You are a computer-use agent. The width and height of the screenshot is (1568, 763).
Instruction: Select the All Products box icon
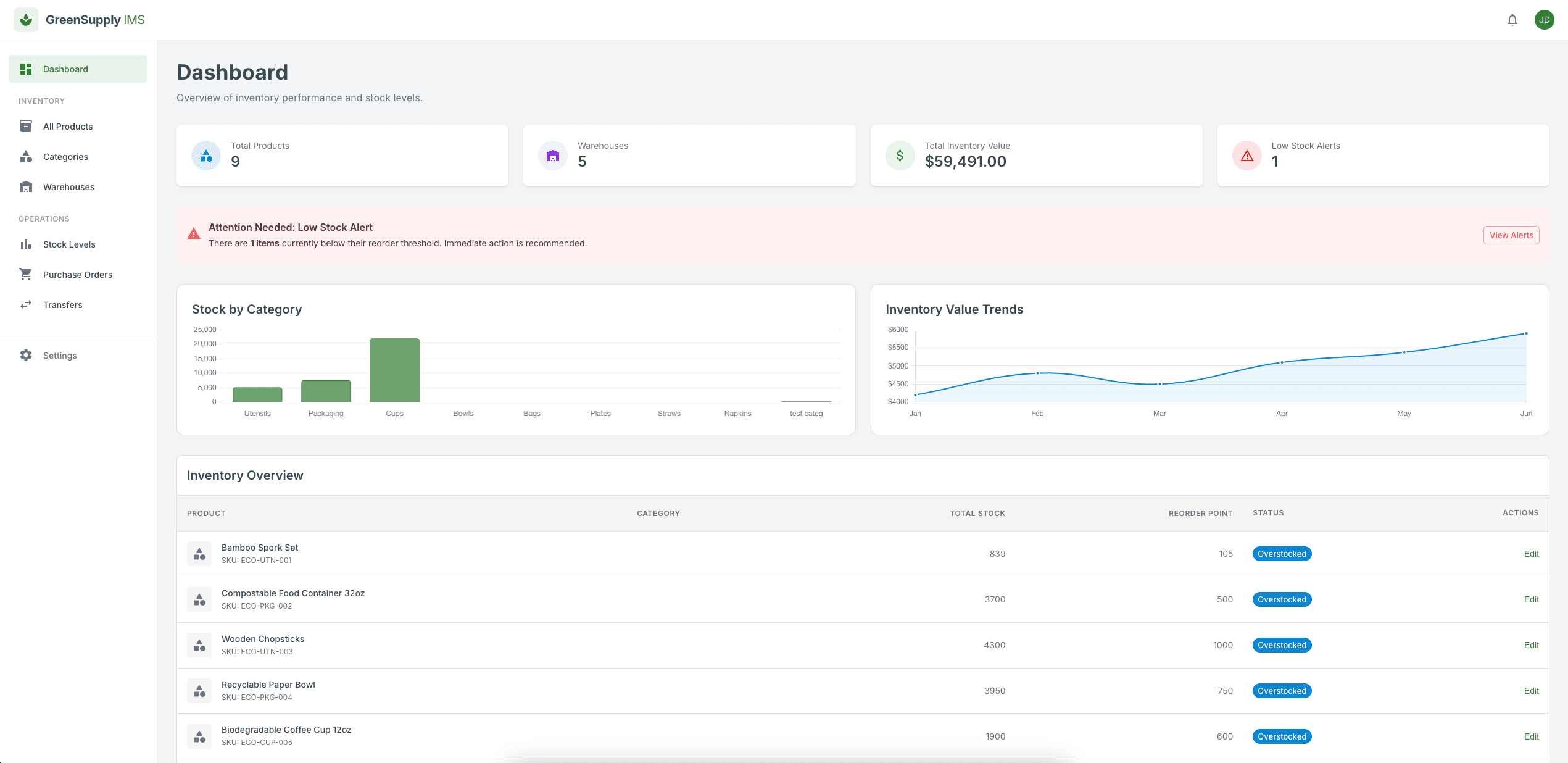pos(25,126)
